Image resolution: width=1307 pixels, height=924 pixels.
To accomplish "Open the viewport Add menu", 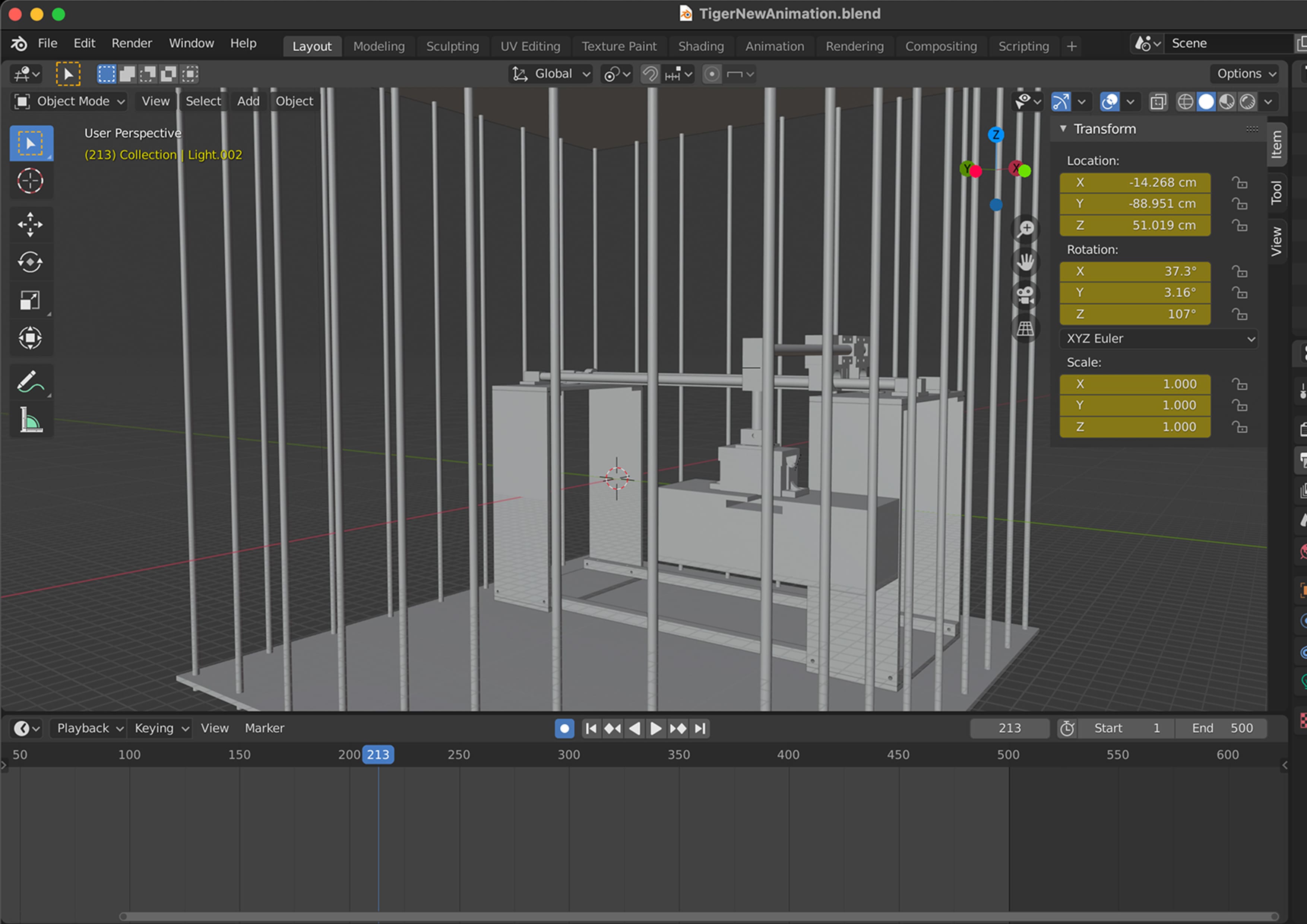I will (248, 101).
